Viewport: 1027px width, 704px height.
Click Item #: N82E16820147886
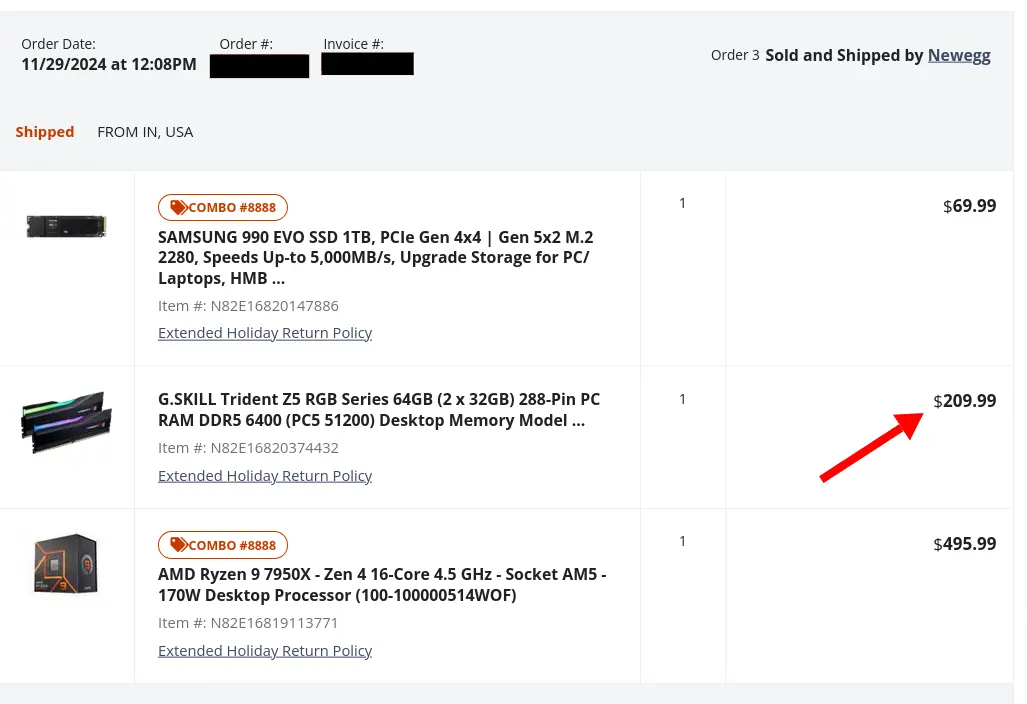pos(248,306)
